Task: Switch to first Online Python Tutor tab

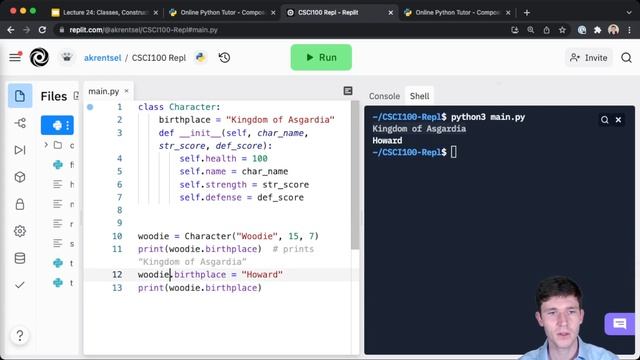Action: click(222, 13)
